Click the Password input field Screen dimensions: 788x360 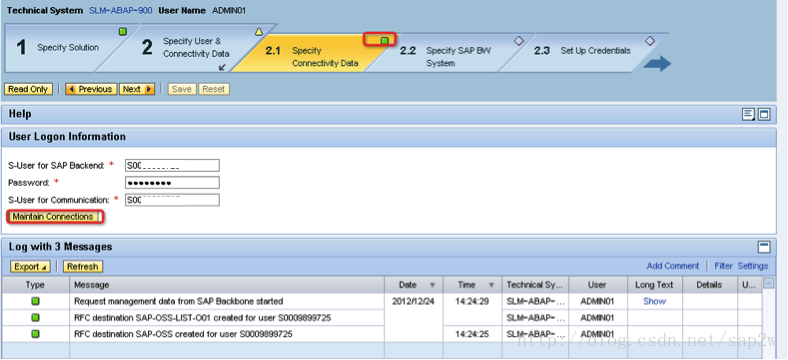172,183
